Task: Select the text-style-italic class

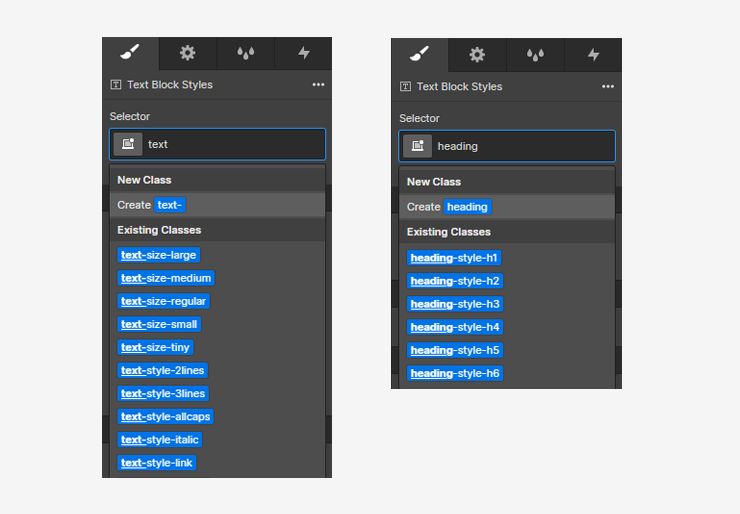Action: click(160, 440)
